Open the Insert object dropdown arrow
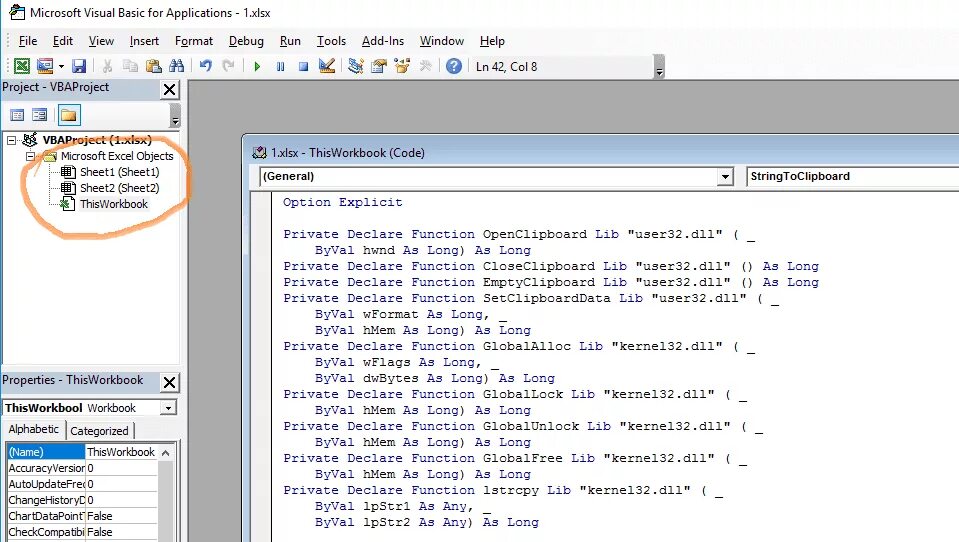This screenshot has width=959, height=542. (61, 66)
